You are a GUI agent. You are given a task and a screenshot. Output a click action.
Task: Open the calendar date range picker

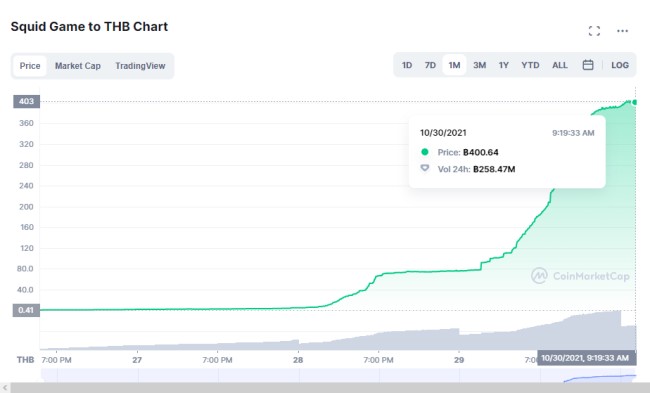(588, 65)
